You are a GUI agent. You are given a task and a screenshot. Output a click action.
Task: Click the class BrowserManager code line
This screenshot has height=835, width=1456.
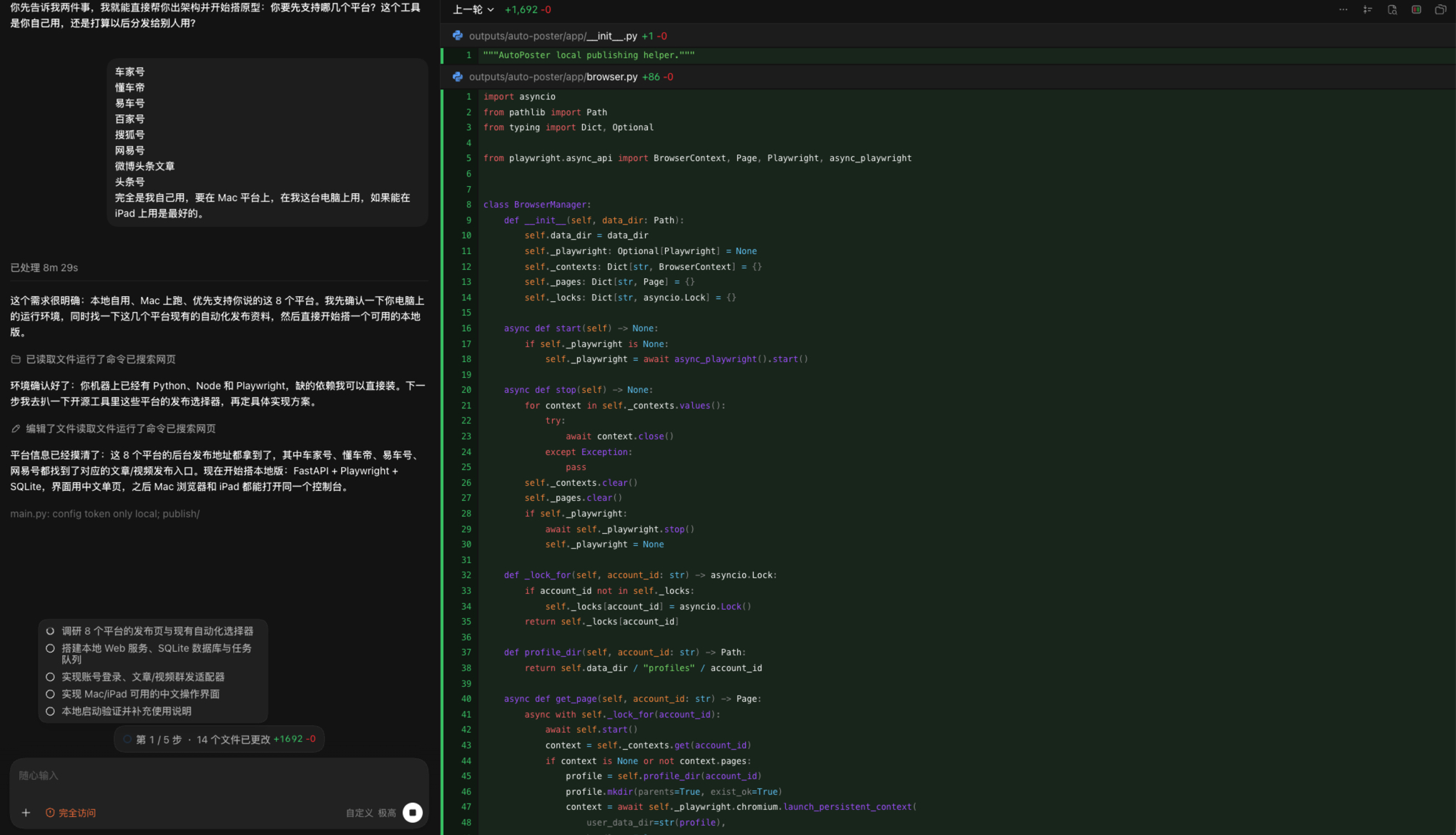(x=537, y=205)
